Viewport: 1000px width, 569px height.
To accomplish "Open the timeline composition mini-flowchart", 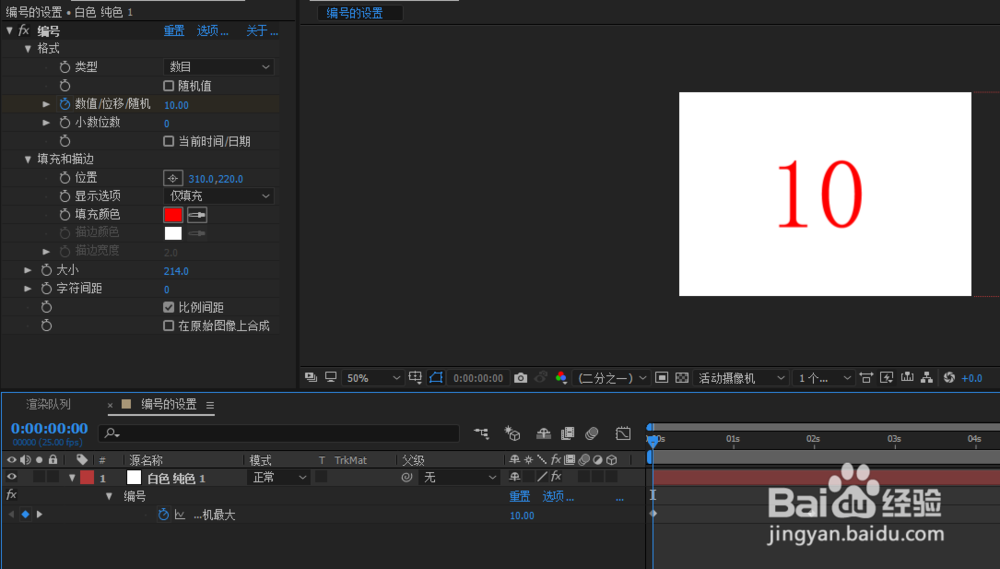I will [x=482, y=434].
